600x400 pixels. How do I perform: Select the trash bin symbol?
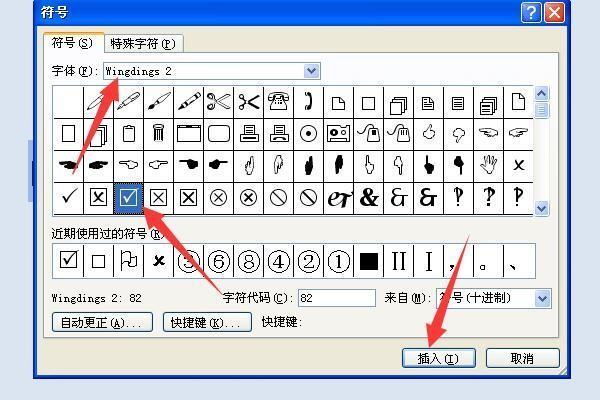[158, 134]
